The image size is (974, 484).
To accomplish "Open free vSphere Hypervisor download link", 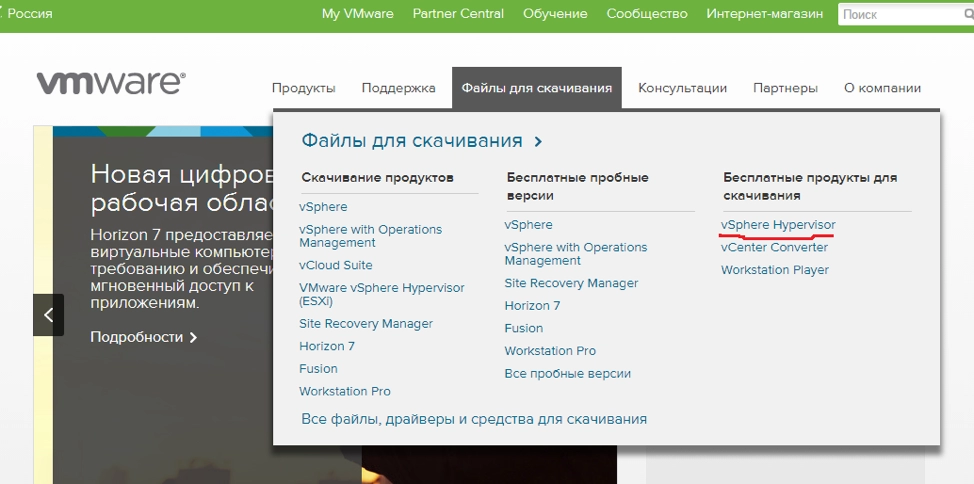I will (x=778, y=225).
